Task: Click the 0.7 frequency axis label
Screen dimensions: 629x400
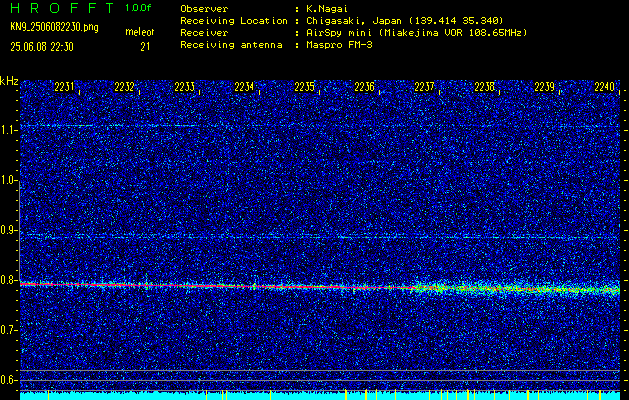Action: 7,330
